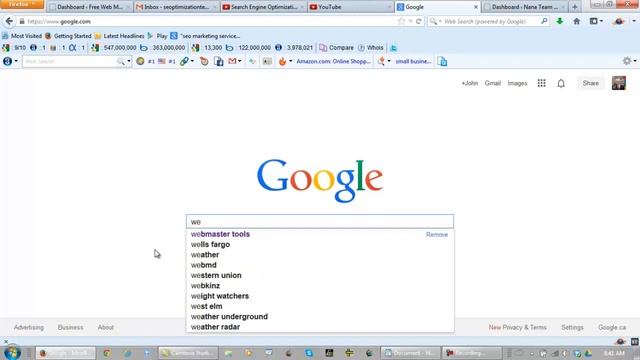The width and height of the screenshot is (640, 360).
Task: Expand the toolbar gear dropdown arrow
Action: click(635, 61)
